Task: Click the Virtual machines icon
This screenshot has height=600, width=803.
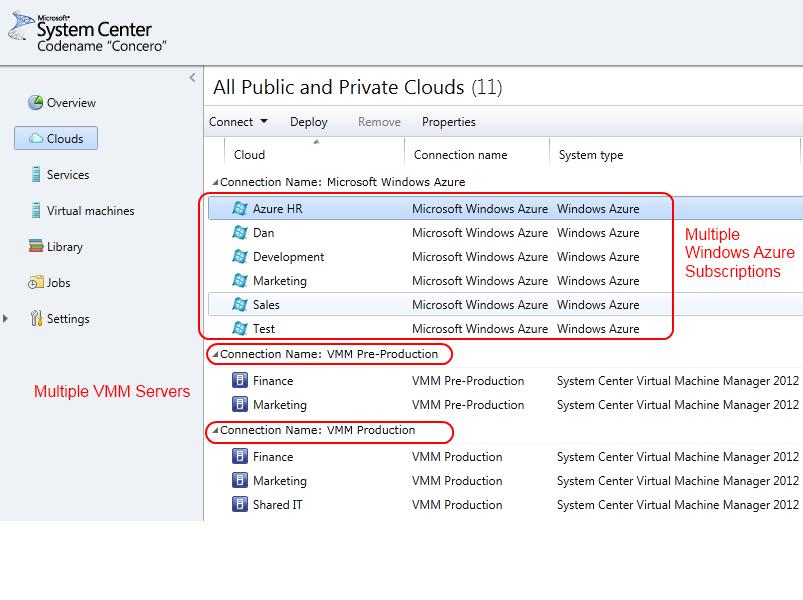Action: coord(35,210)
